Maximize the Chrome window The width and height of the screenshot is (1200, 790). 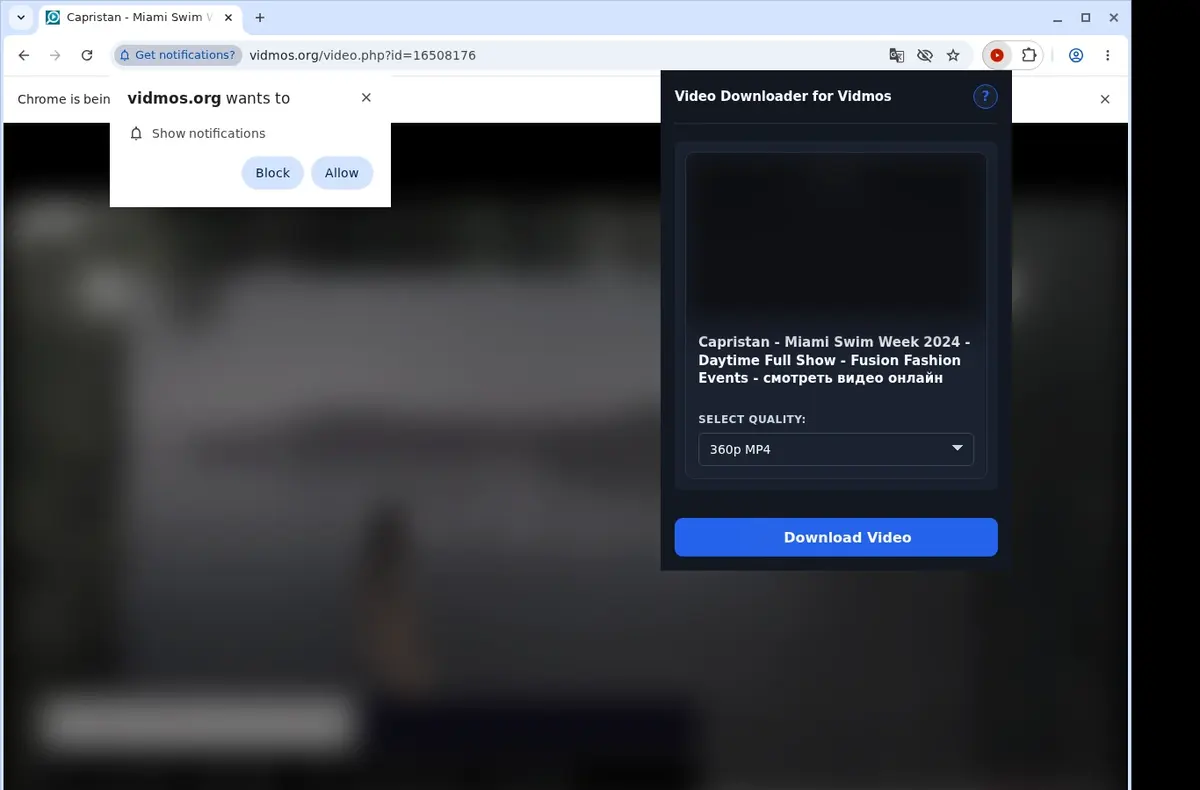click(x=1086, y=18)
